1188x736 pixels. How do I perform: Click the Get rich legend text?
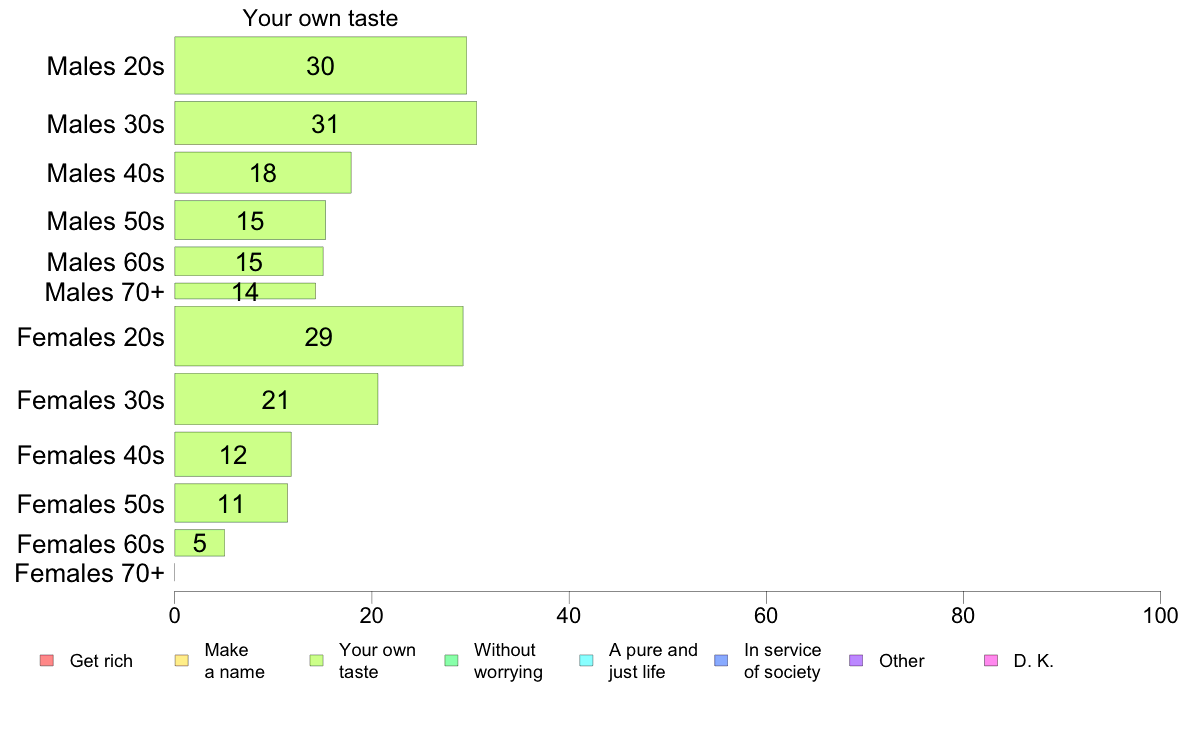101,661
